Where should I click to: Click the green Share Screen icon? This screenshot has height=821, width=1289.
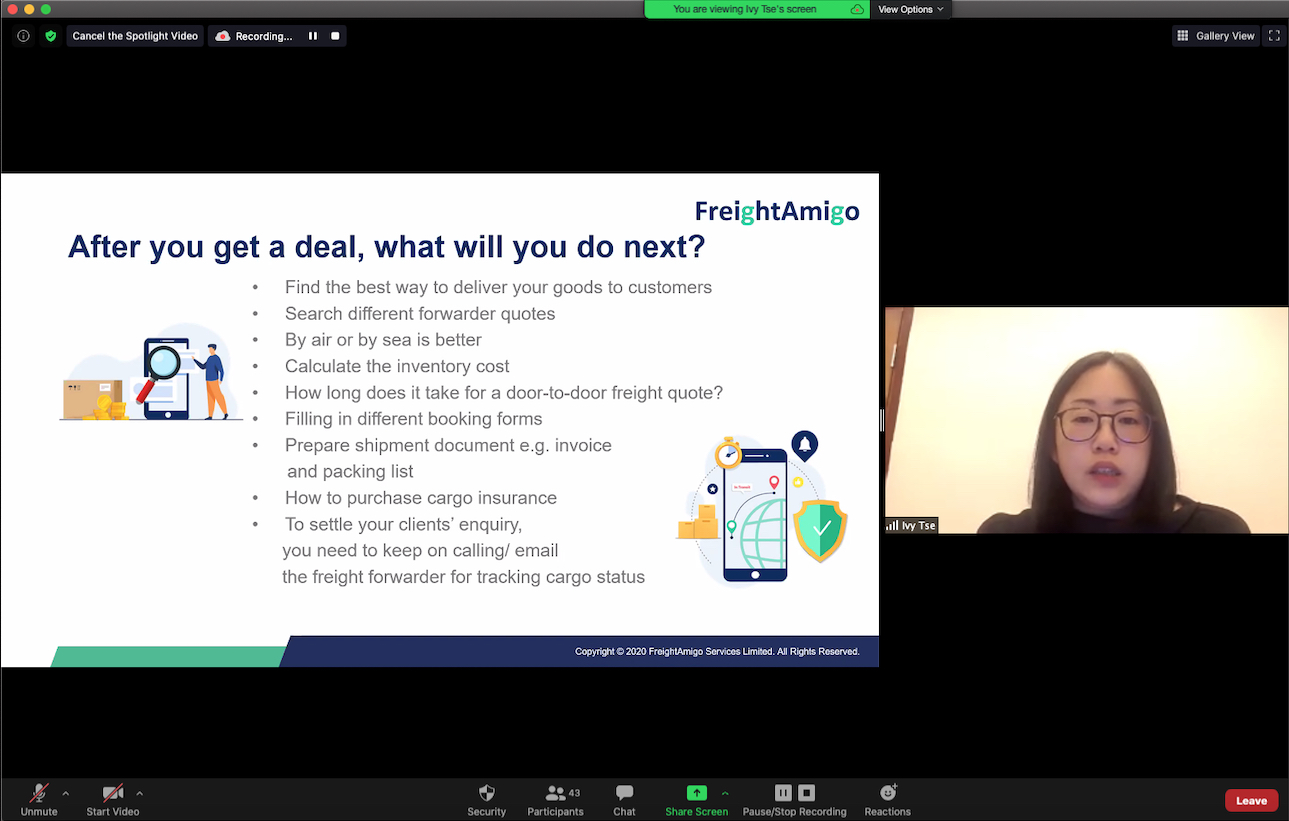pos(696,793)
